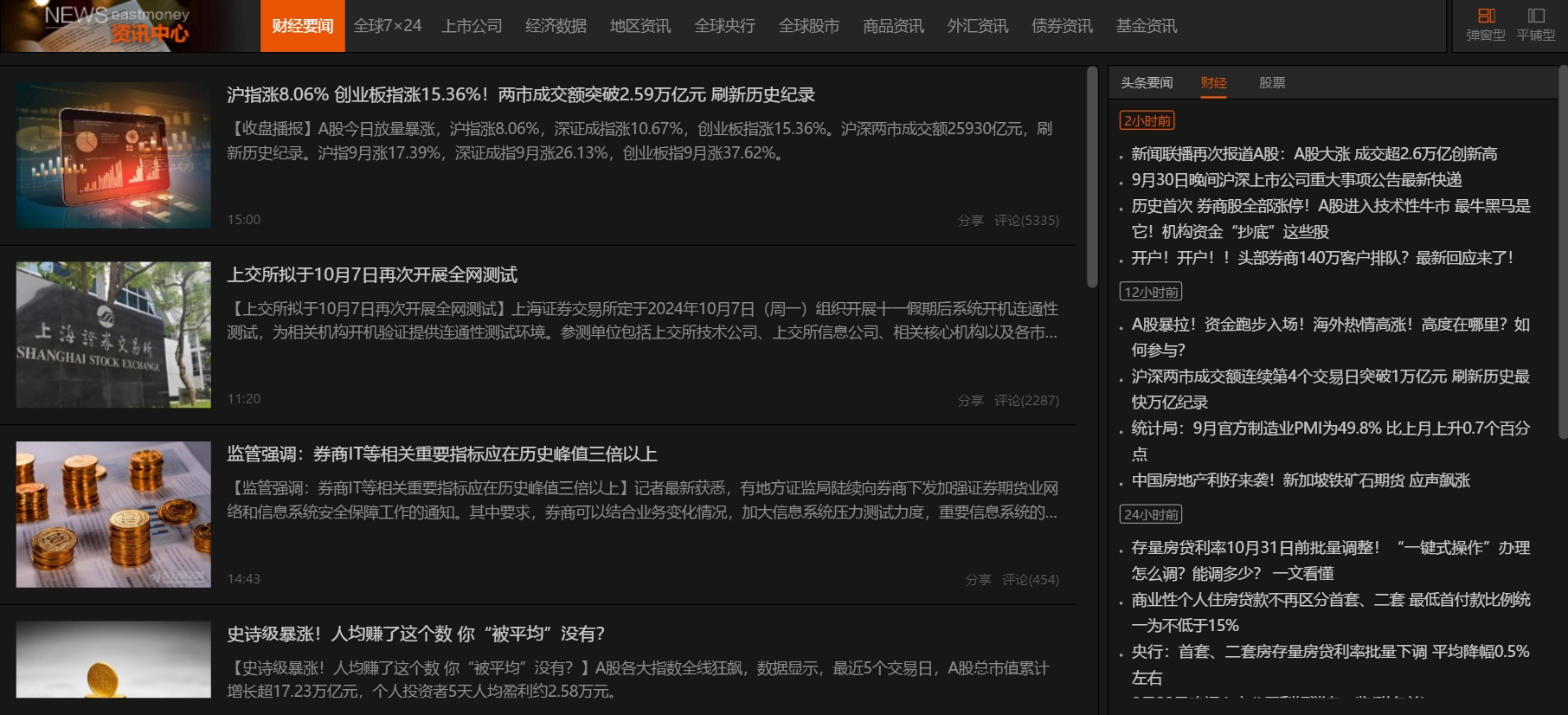Open headline 监管强调:券商IT等相关重要指标
This screenshot has height=715, width=1568.
(442, 454)
